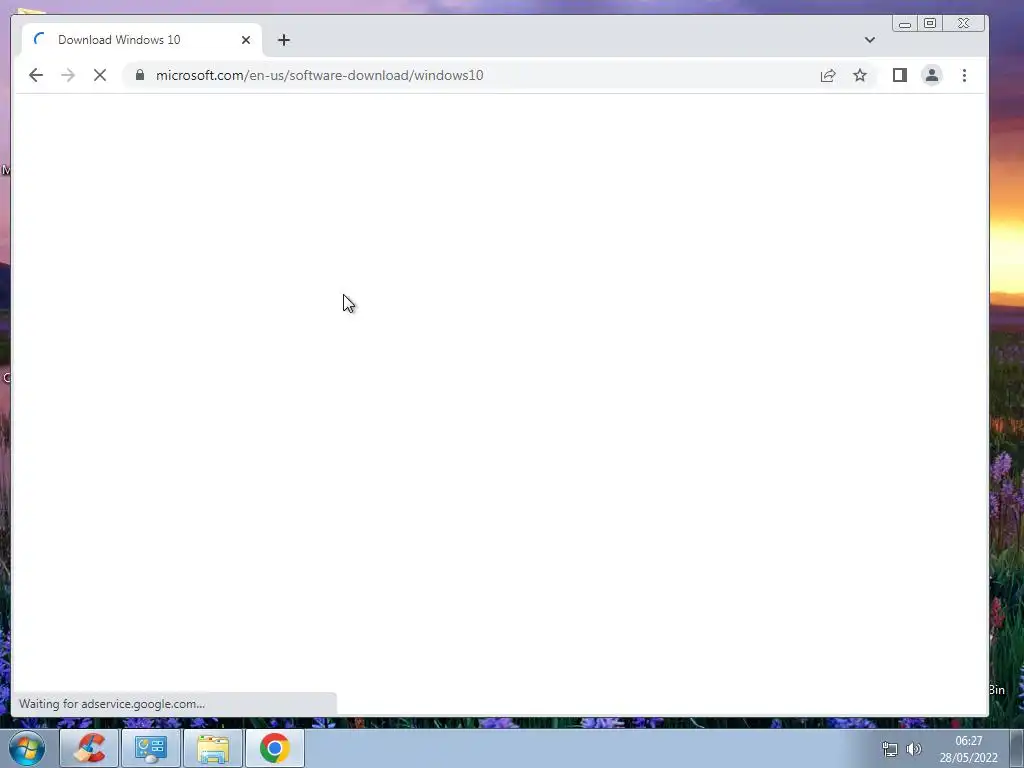This screenshot has height=768, width=1024.
Task: Open the network tray icon
Action: [889, 748]
